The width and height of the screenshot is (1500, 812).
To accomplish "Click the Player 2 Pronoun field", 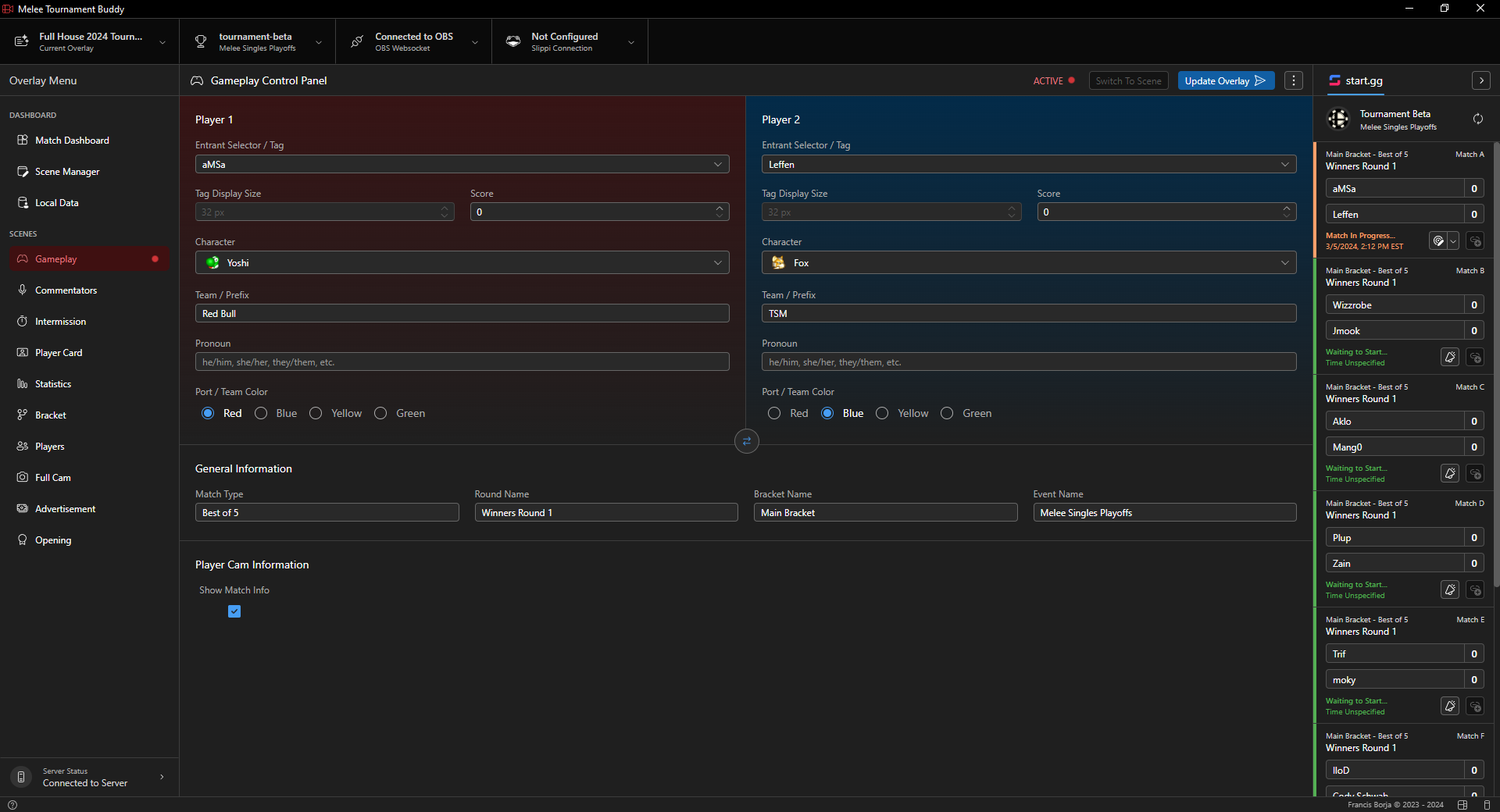I will pyautogui.click(x=1029, y=362).
